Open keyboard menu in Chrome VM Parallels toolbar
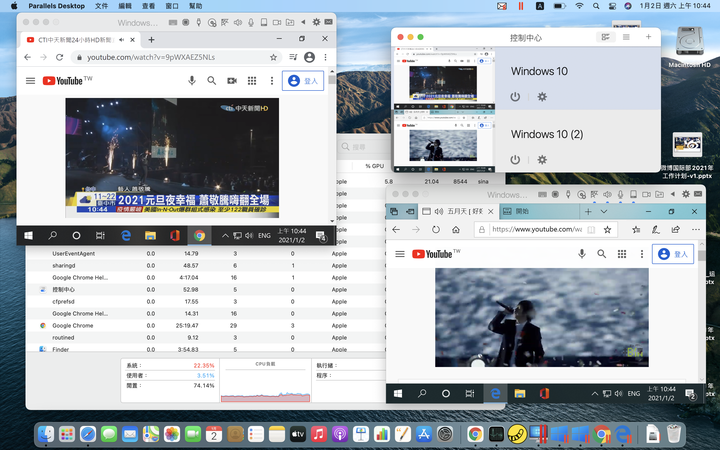This screenshot has height=450, width=720. tap(173, 22)
